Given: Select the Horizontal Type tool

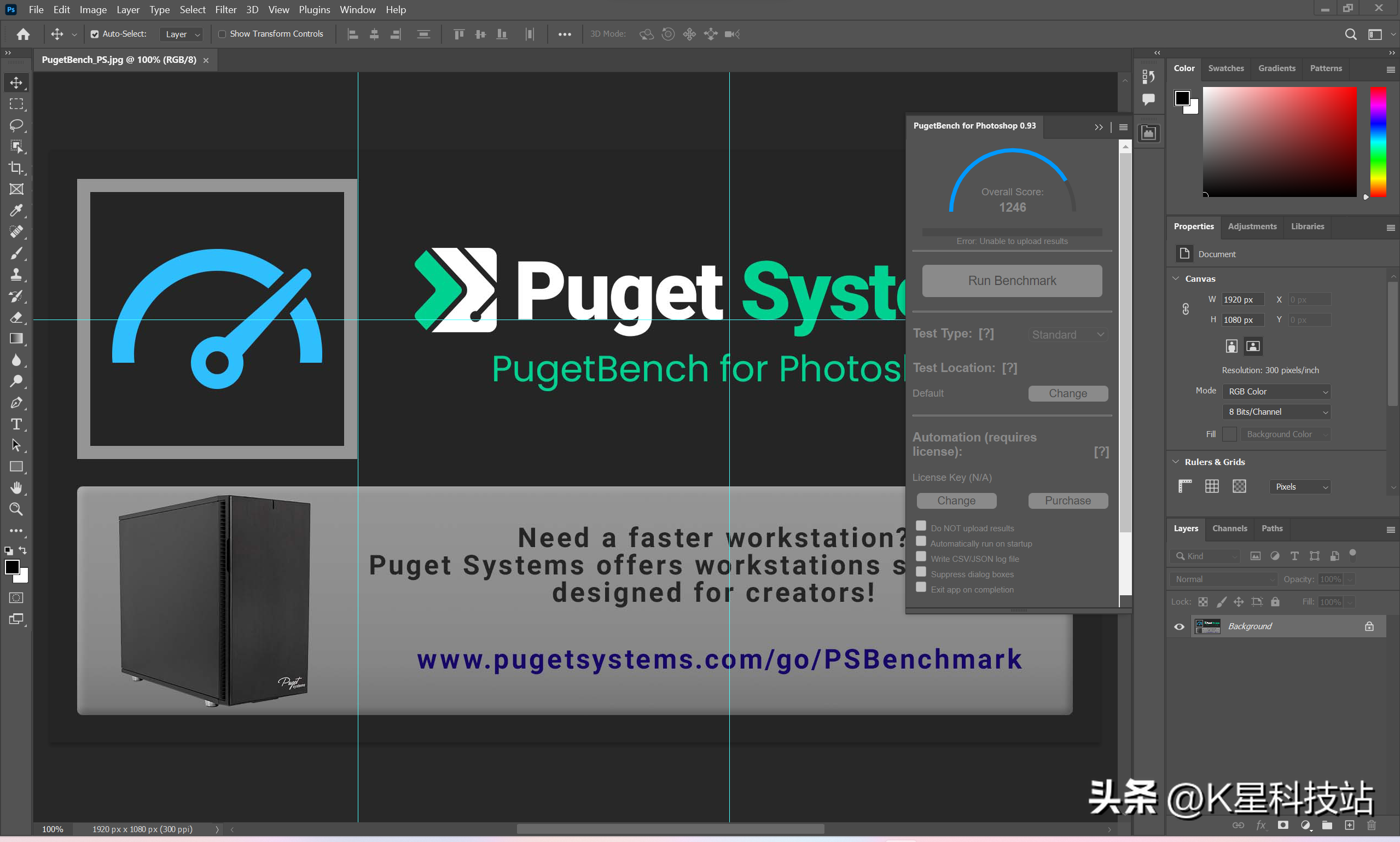Looking at the screenshot, I should click(16, 424).
